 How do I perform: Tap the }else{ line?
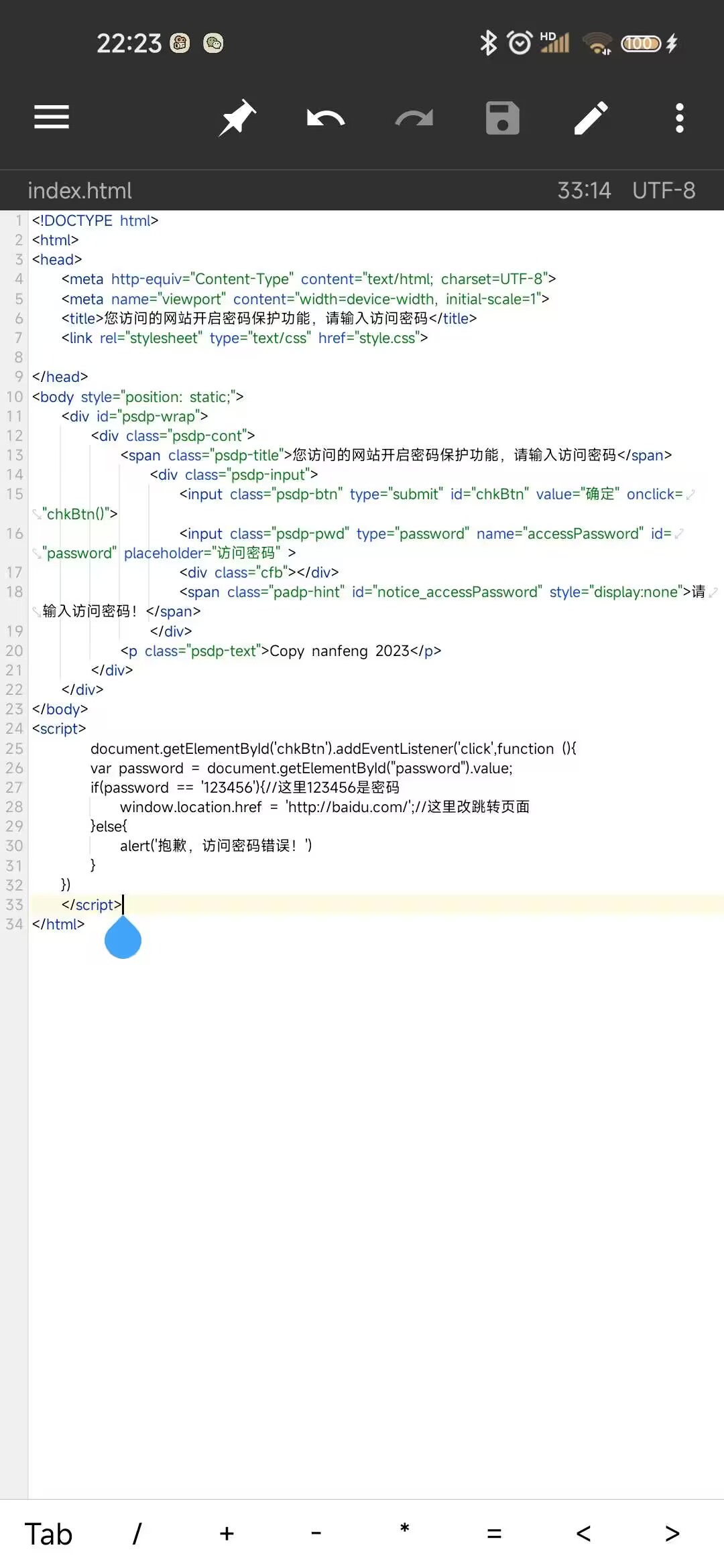(109, 826)
